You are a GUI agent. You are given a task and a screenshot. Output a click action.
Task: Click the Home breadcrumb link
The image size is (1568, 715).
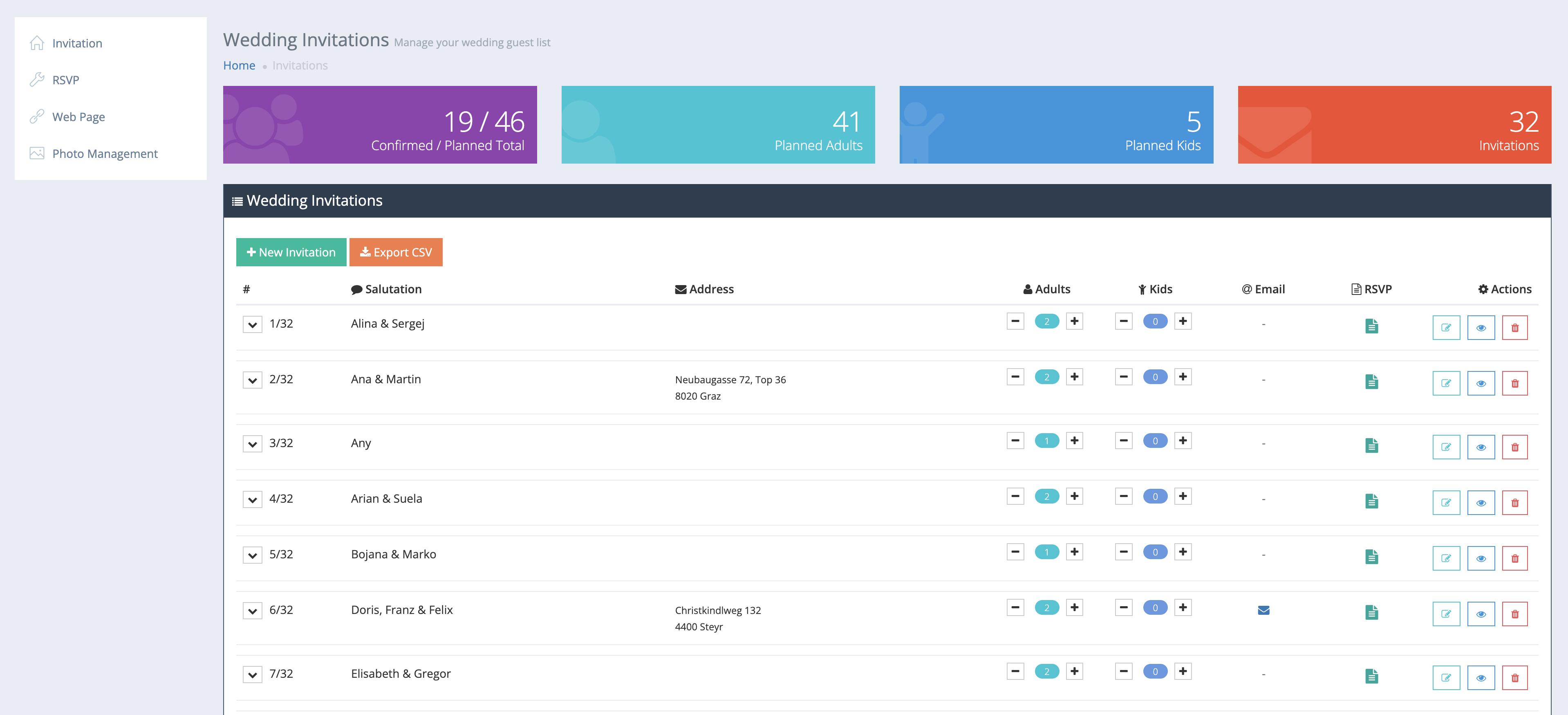click(x=239, y=65)
